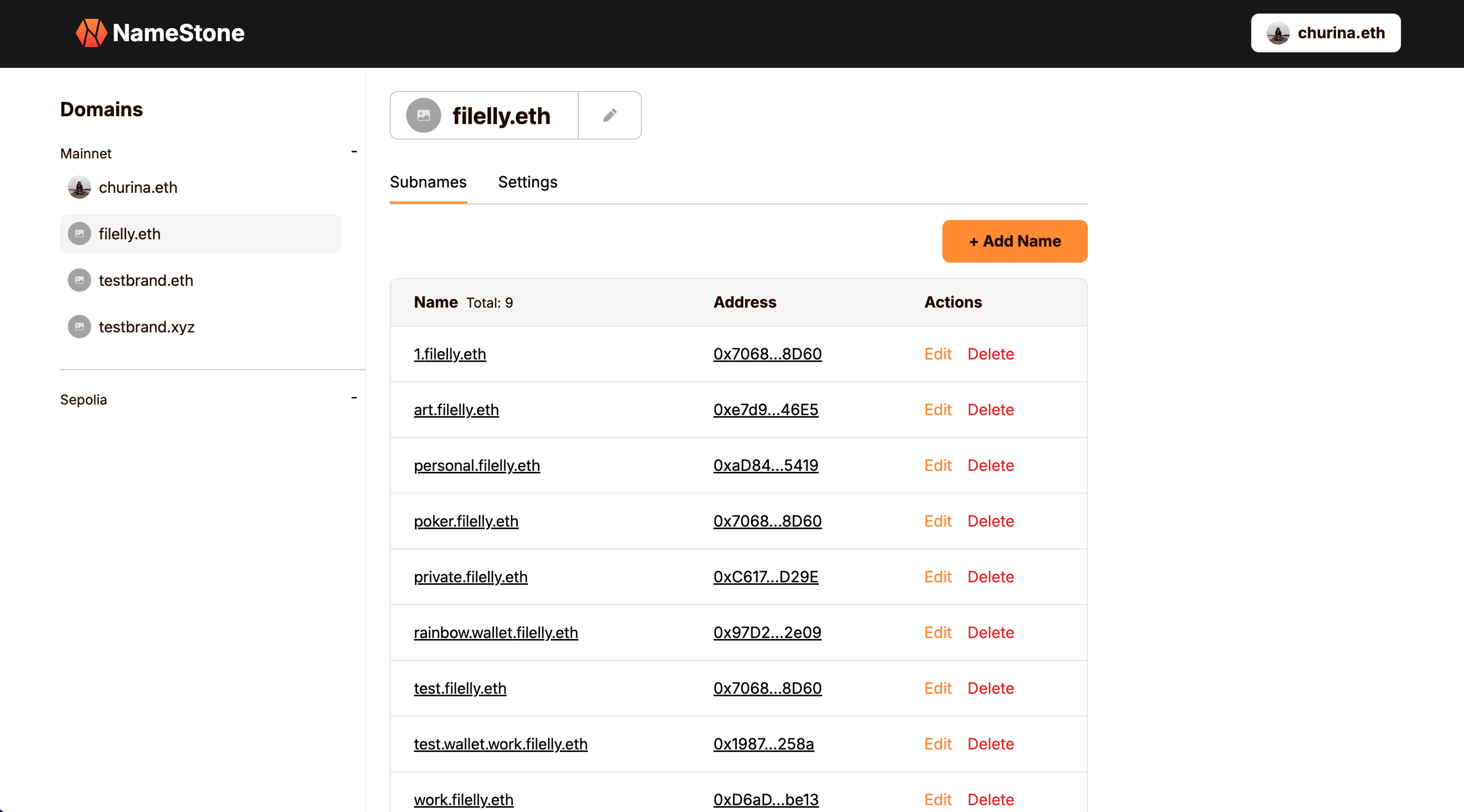Open the personal.filelly.eth subname link
Image resolution: width=1464 pixels, height=812 pixels.
477,465
